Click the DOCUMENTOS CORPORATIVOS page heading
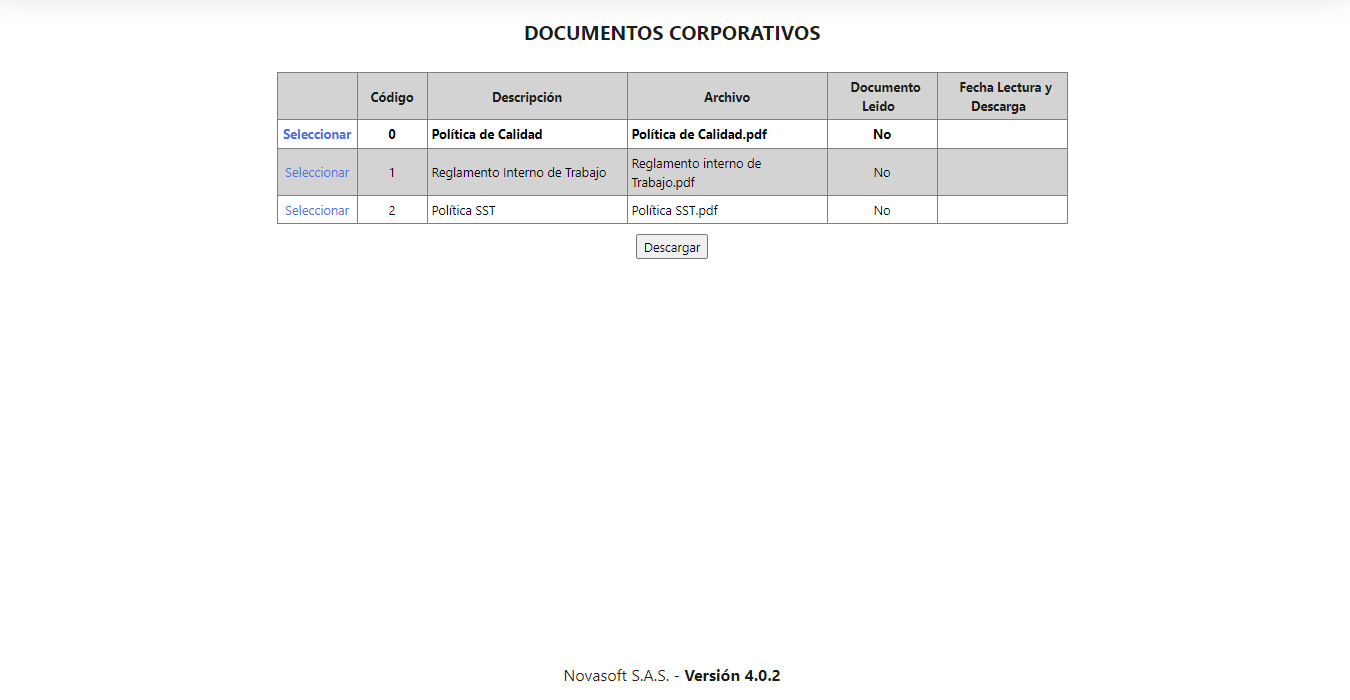The width and height of the screenshot is (1350, 700). coord(672,33)
